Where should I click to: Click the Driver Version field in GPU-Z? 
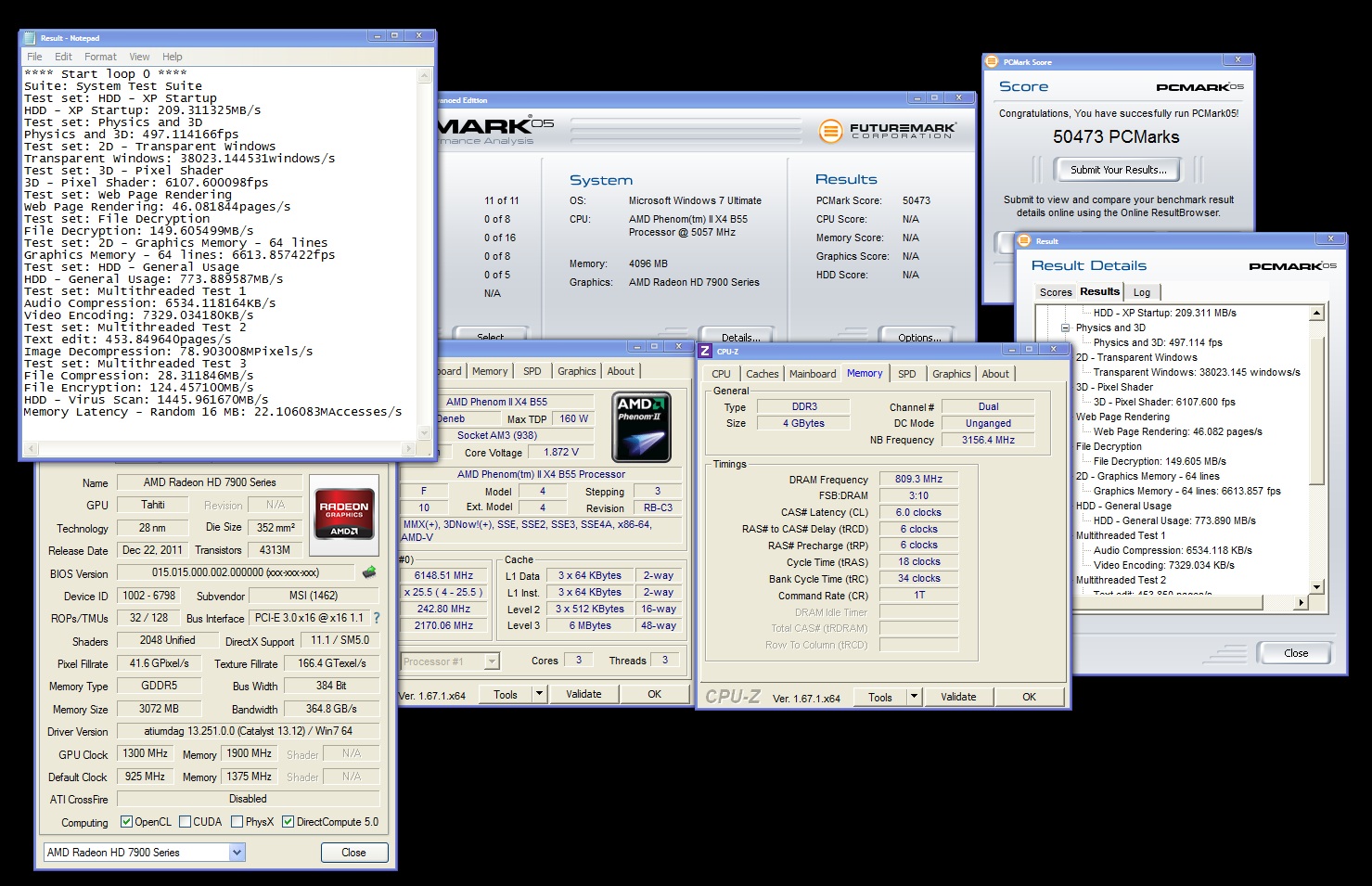pos(248,731)
